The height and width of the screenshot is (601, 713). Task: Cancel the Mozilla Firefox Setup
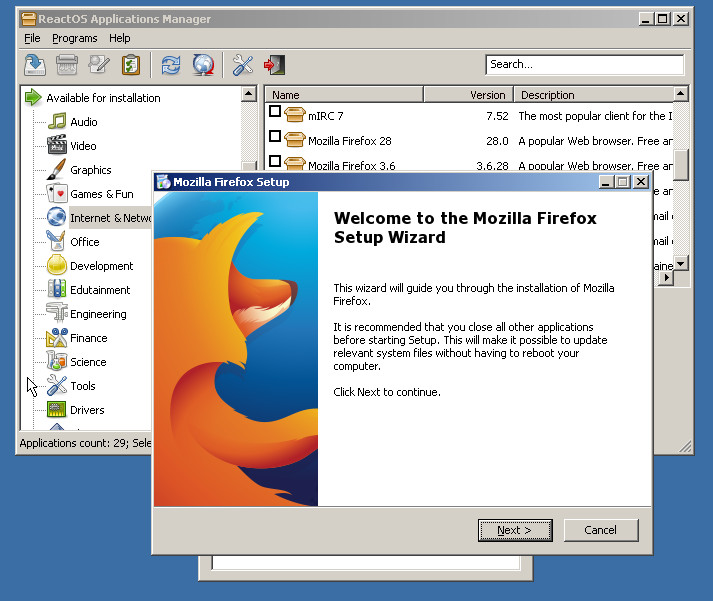pyautogui.click(x=600, y=530)
